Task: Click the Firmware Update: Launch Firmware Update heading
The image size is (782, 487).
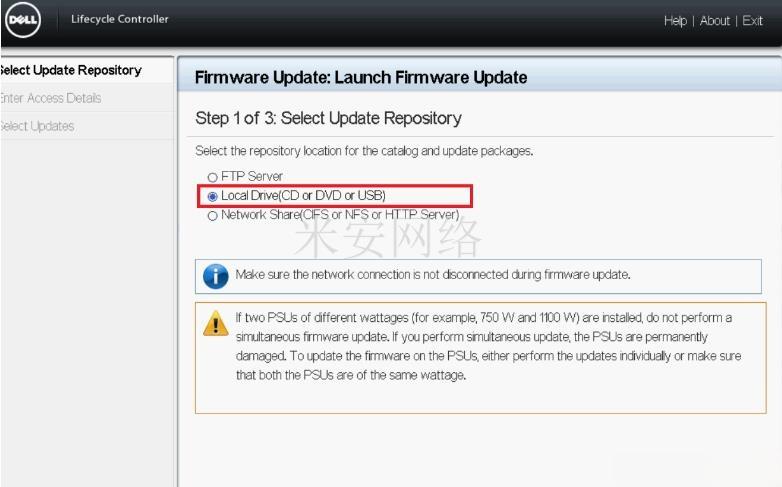Action: pyautogui.click(x=361, y=77)
